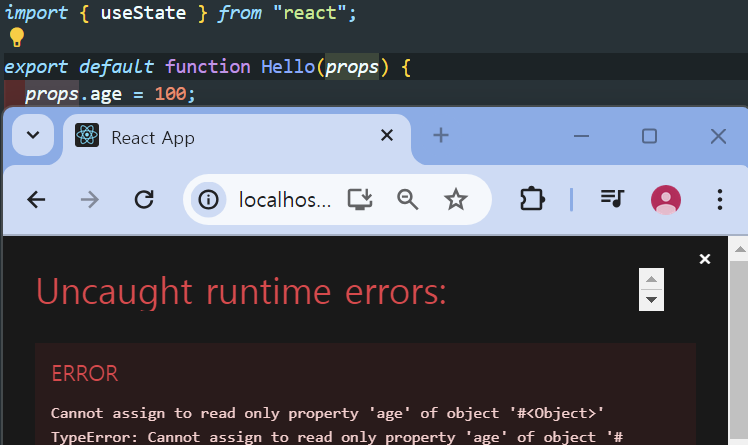Click the red 'ERROR' label
Screen dimensions: 748x445
(84, 373)
